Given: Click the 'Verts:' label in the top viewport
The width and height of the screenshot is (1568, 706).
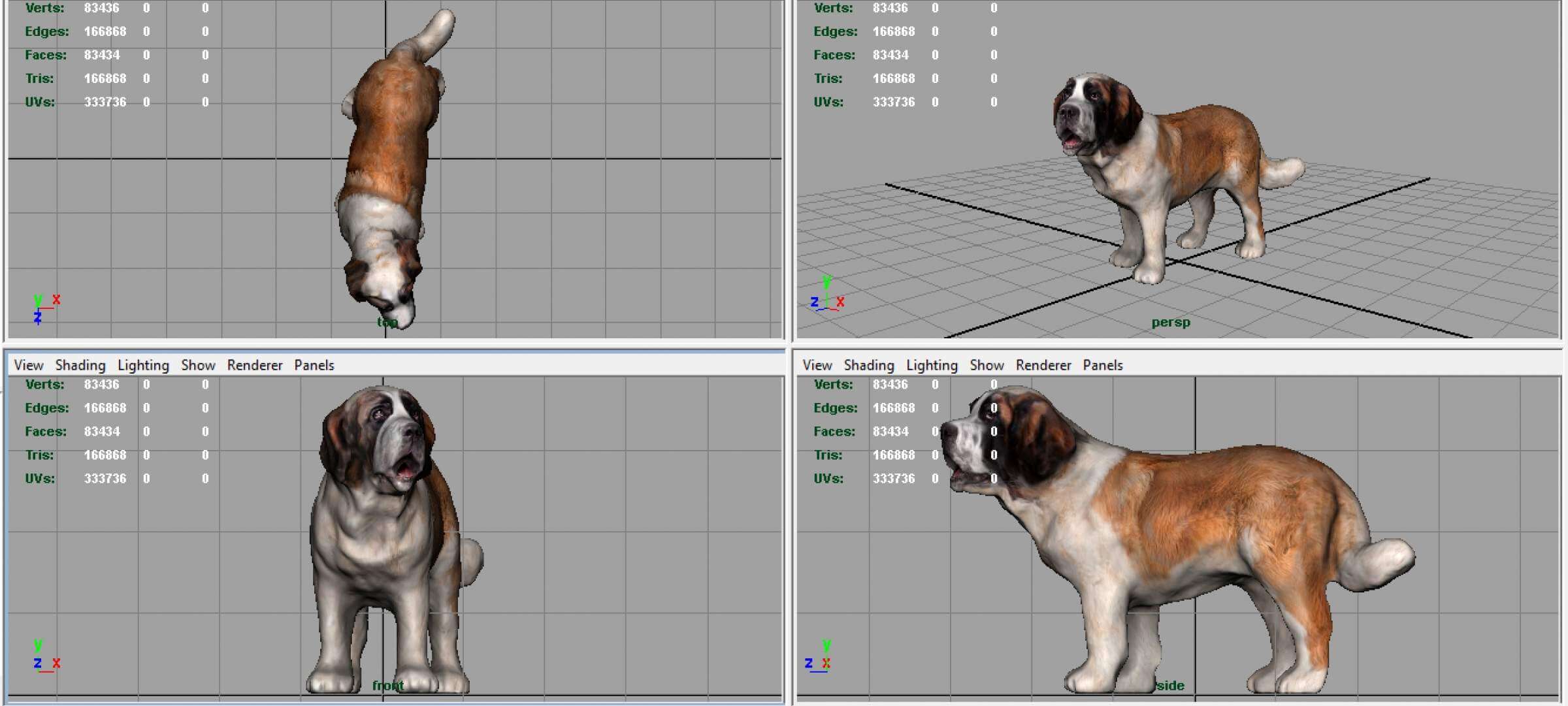Looking at the screenshot, I should pos(44,8).
